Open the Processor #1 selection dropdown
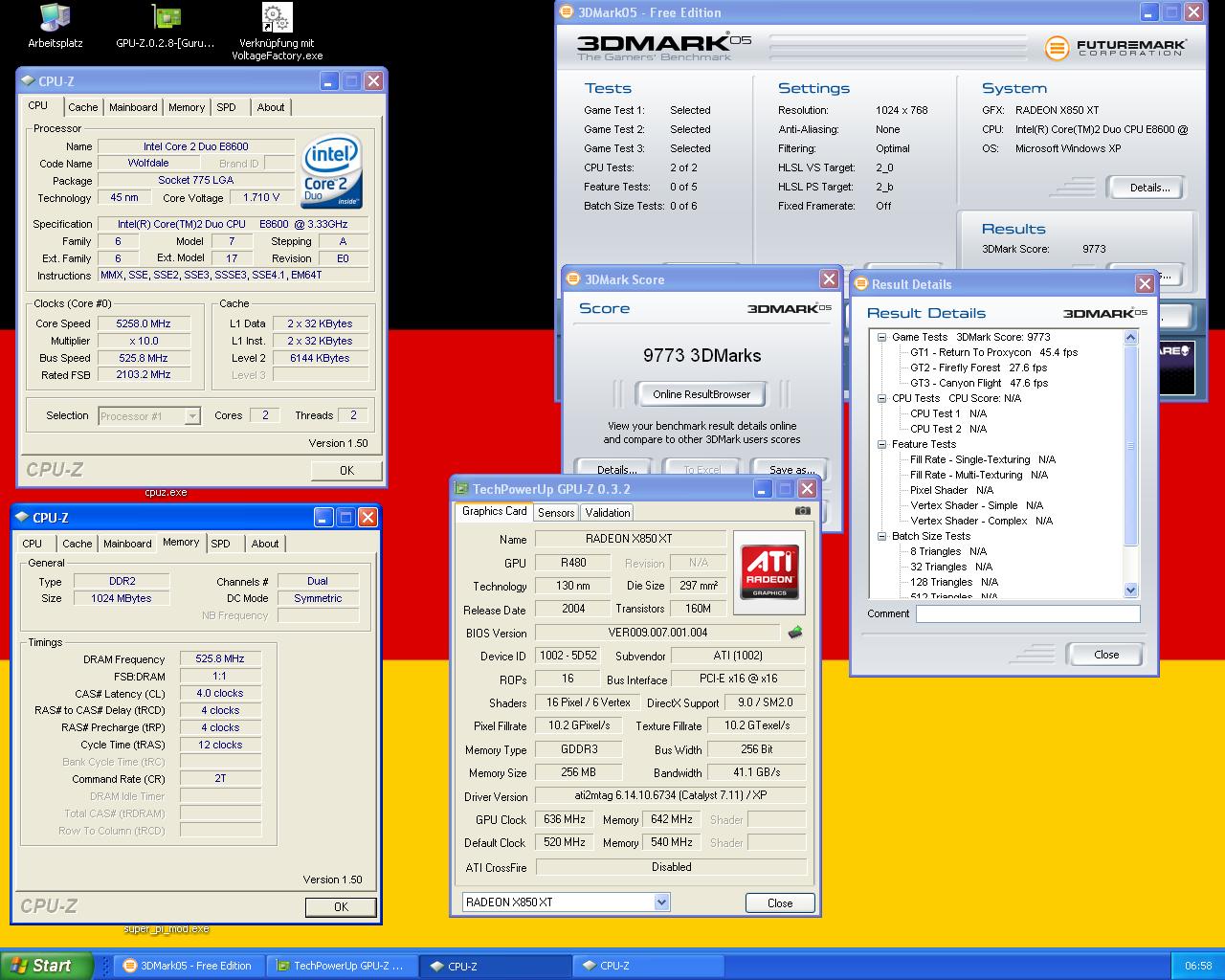 coord(192,416)
